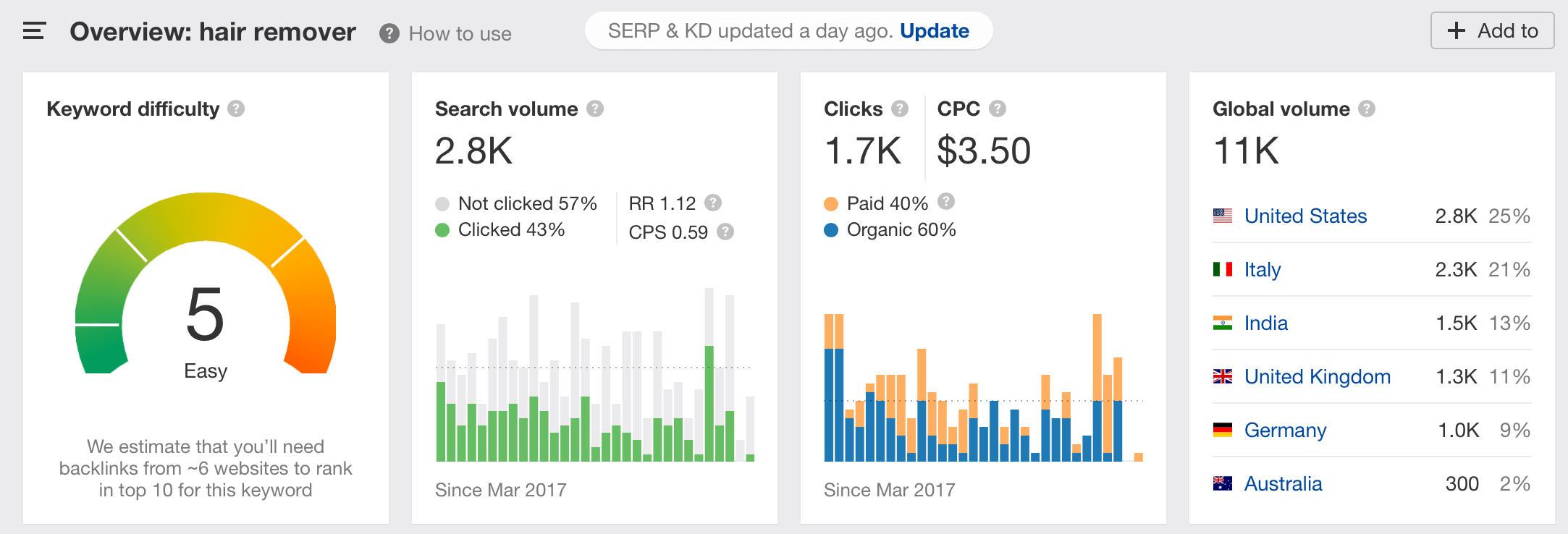Open the United States country link
Screen dimensions: 1568x534
pyautogui.click(x=1305, y=216)
